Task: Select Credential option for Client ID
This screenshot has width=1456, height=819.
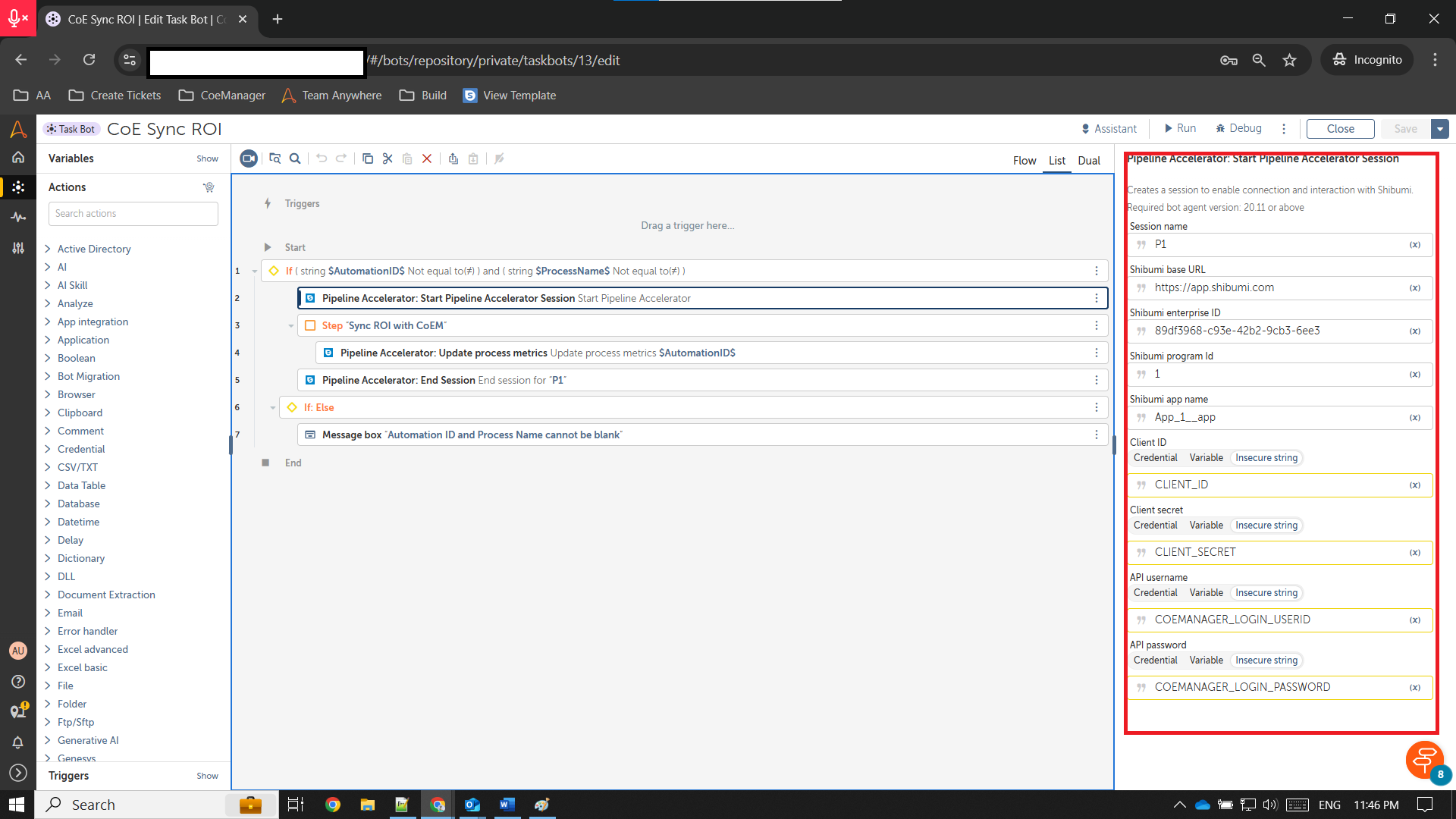Action: [x=1155, y=458]
